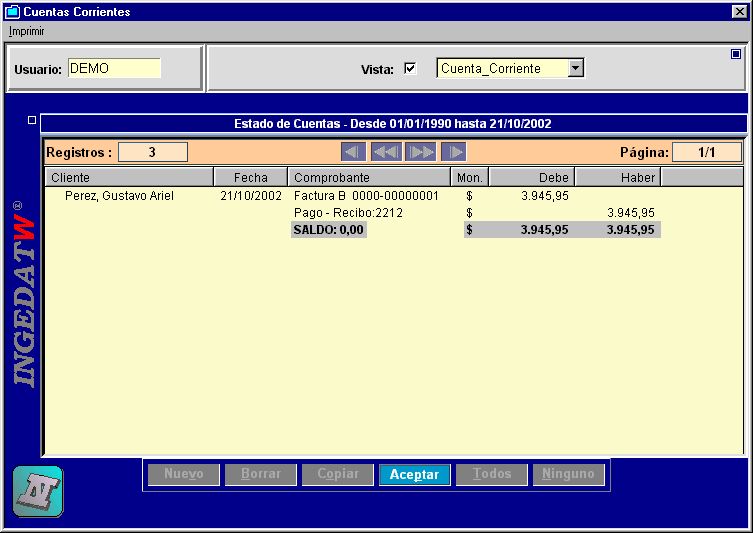Jump to last page arrow
The image size is (753, 533).
[x=453, y=152]
